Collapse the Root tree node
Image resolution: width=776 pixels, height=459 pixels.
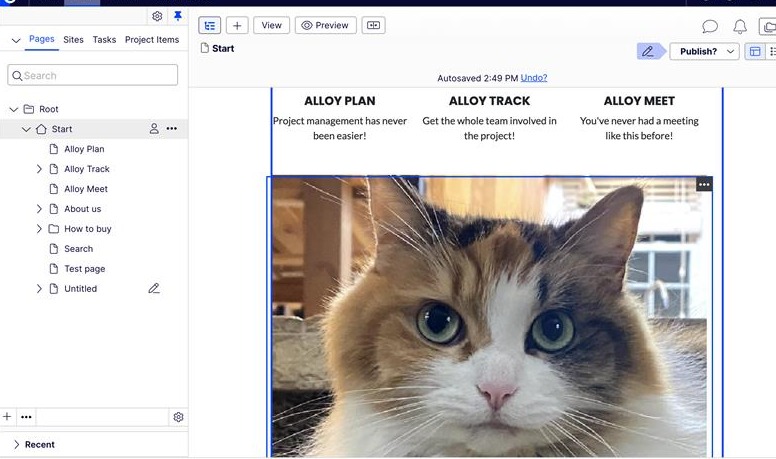pos(14,109)
